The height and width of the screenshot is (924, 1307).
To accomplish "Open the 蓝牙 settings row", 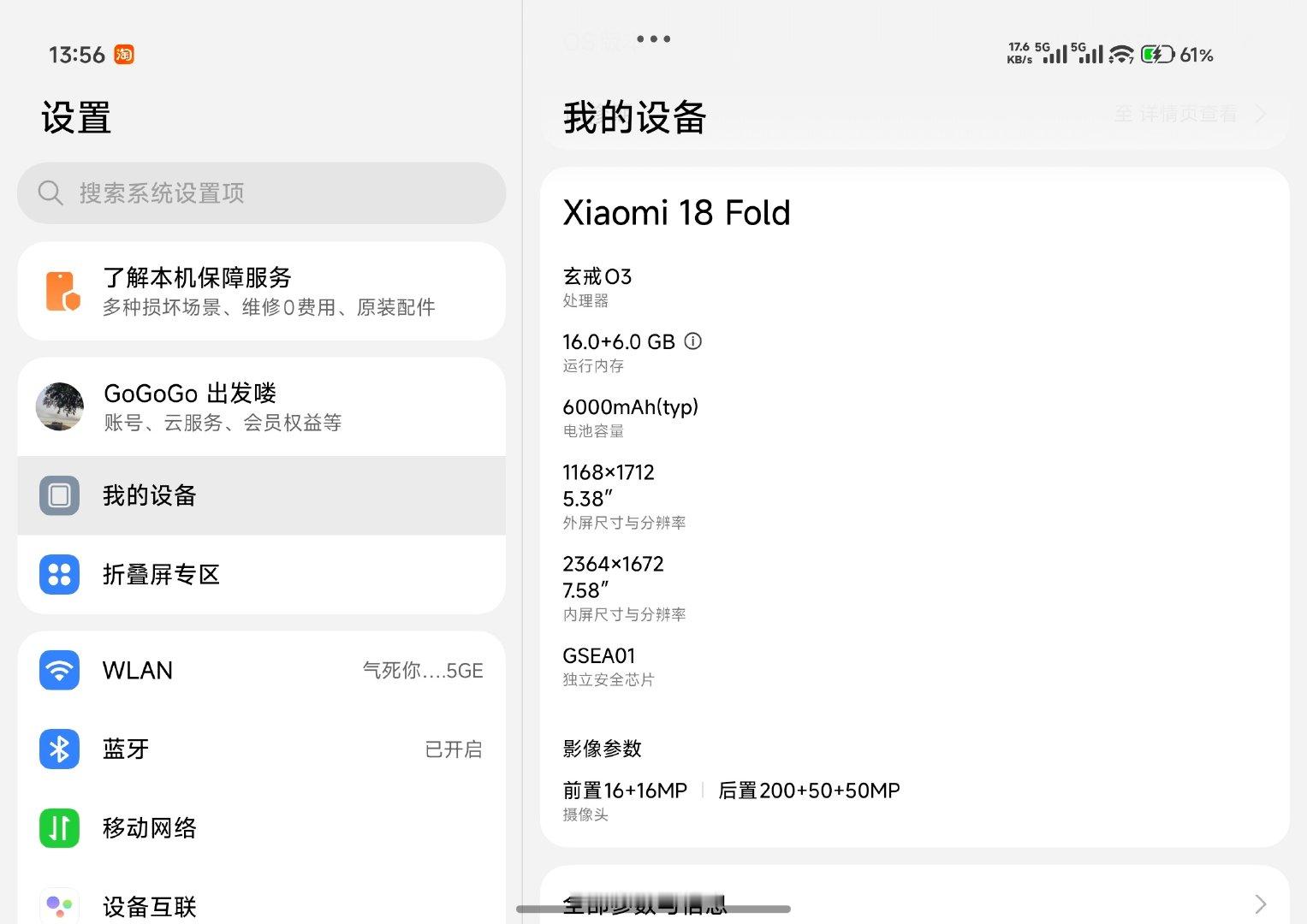I will [261, 749].
